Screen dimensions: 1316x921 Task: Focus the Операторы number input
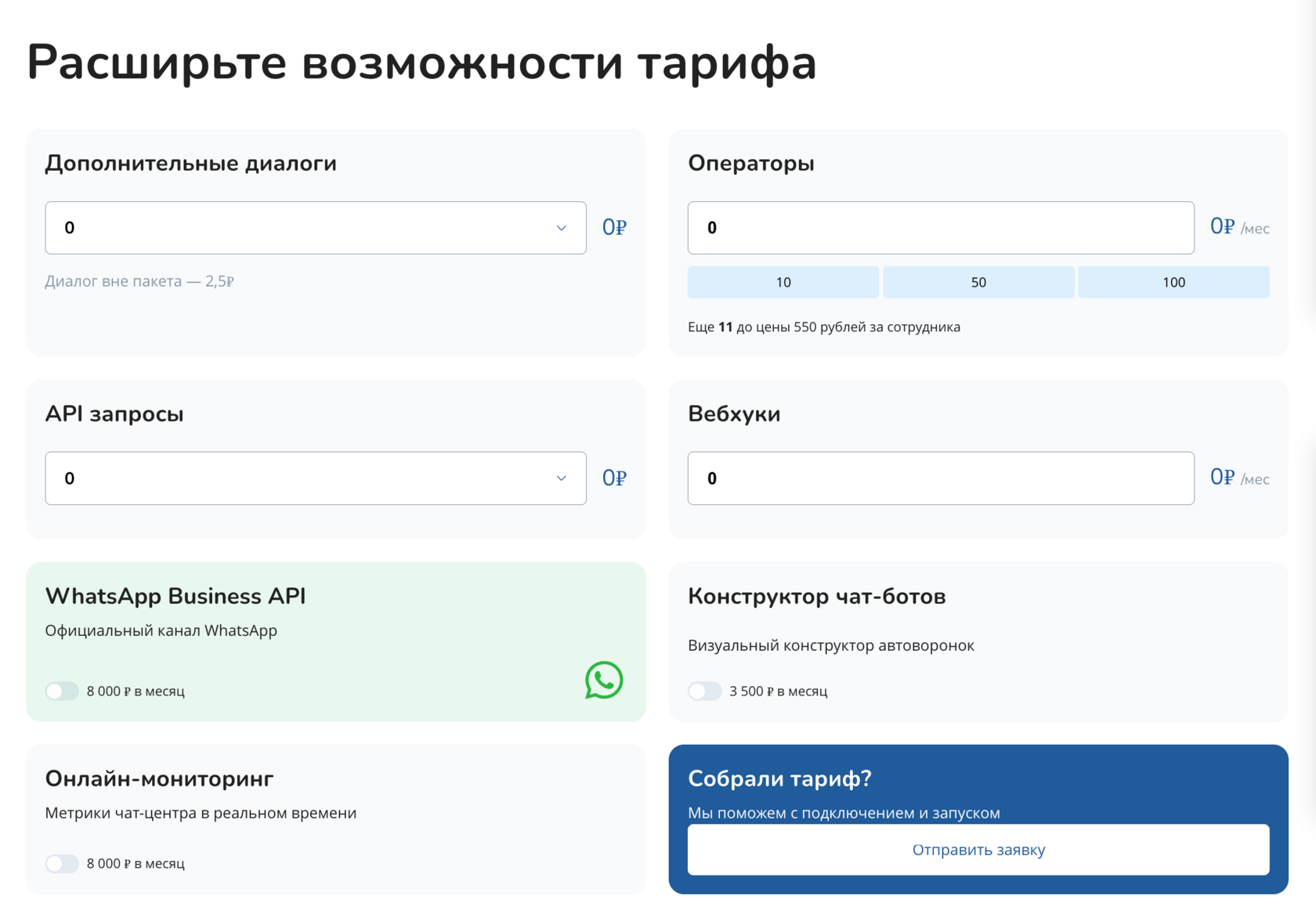point(941,228)
